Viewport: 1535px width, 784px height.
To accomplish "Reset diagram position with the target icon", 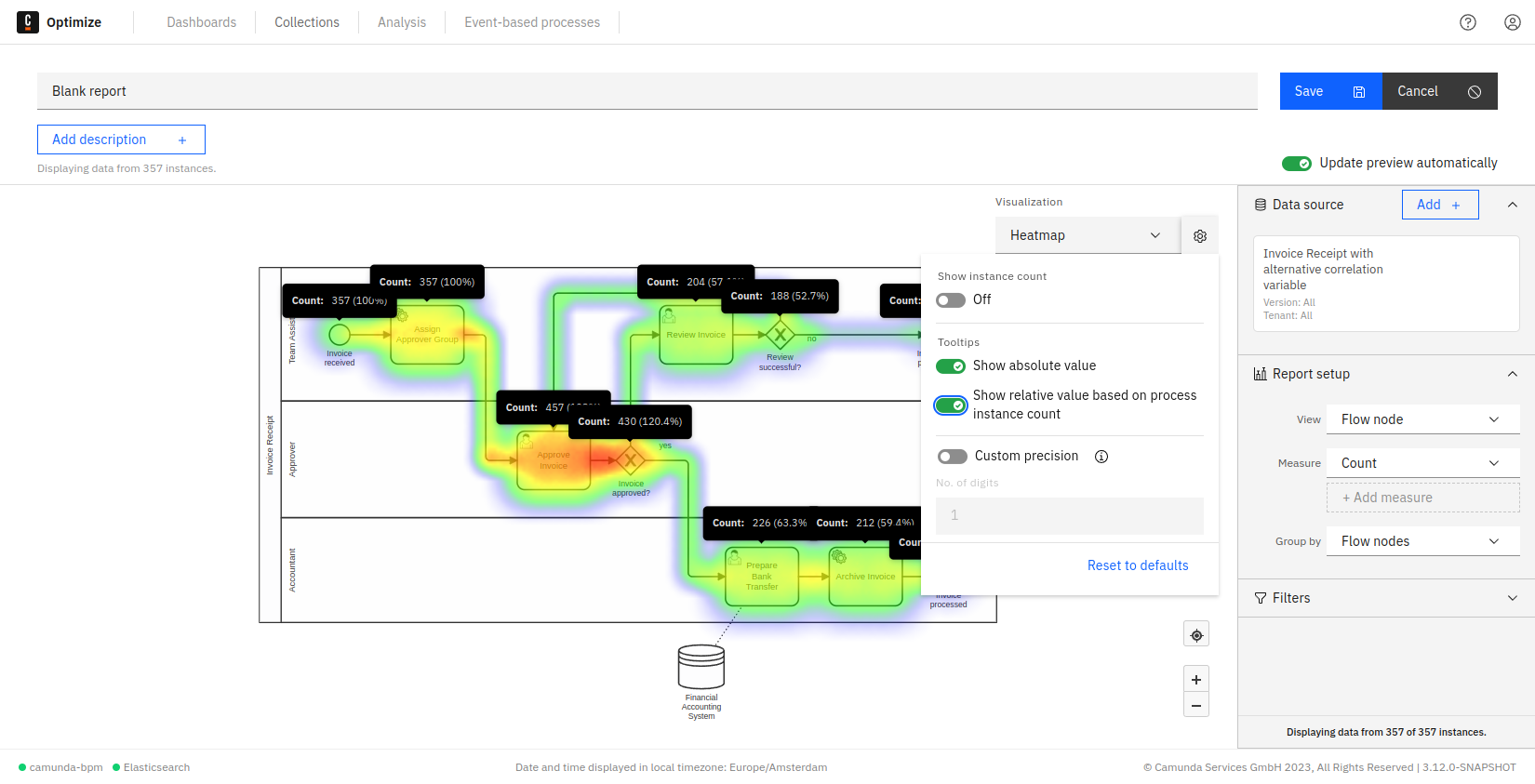I will [1196, 635].
